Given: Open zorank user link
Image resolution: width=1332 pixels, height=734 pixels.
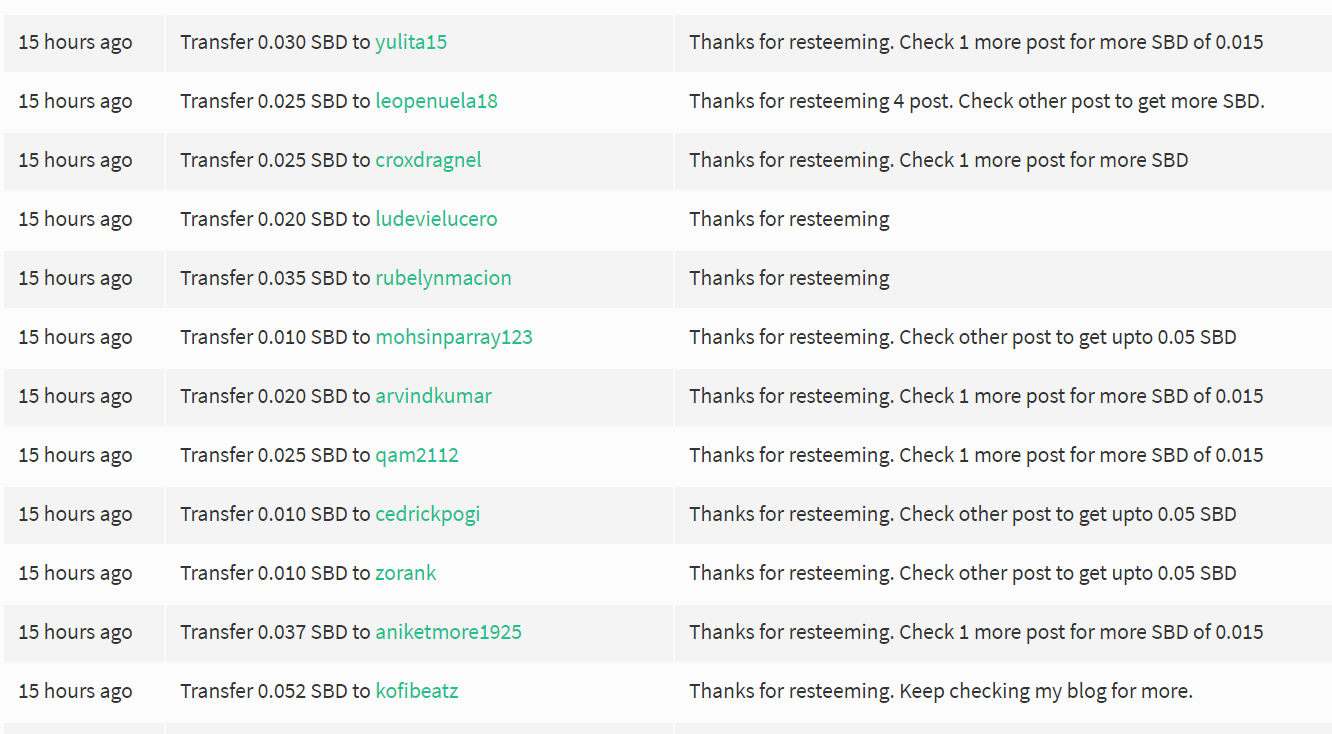Looking at the screenshot, I should [x=405, y=573].
